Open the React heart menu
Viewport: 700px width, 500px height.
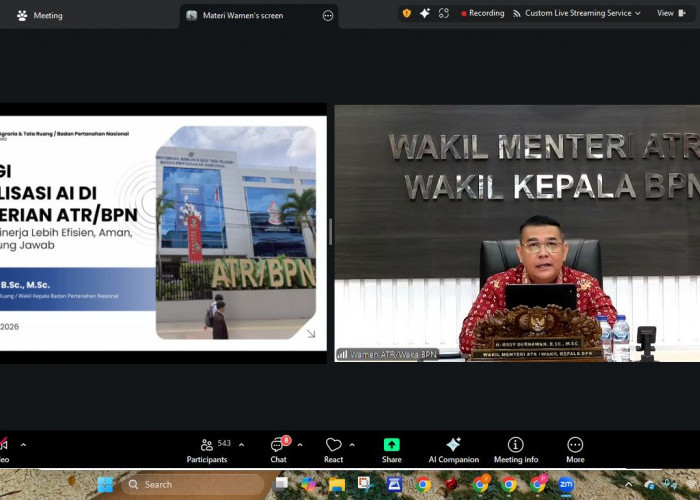(x=333, y=450)
